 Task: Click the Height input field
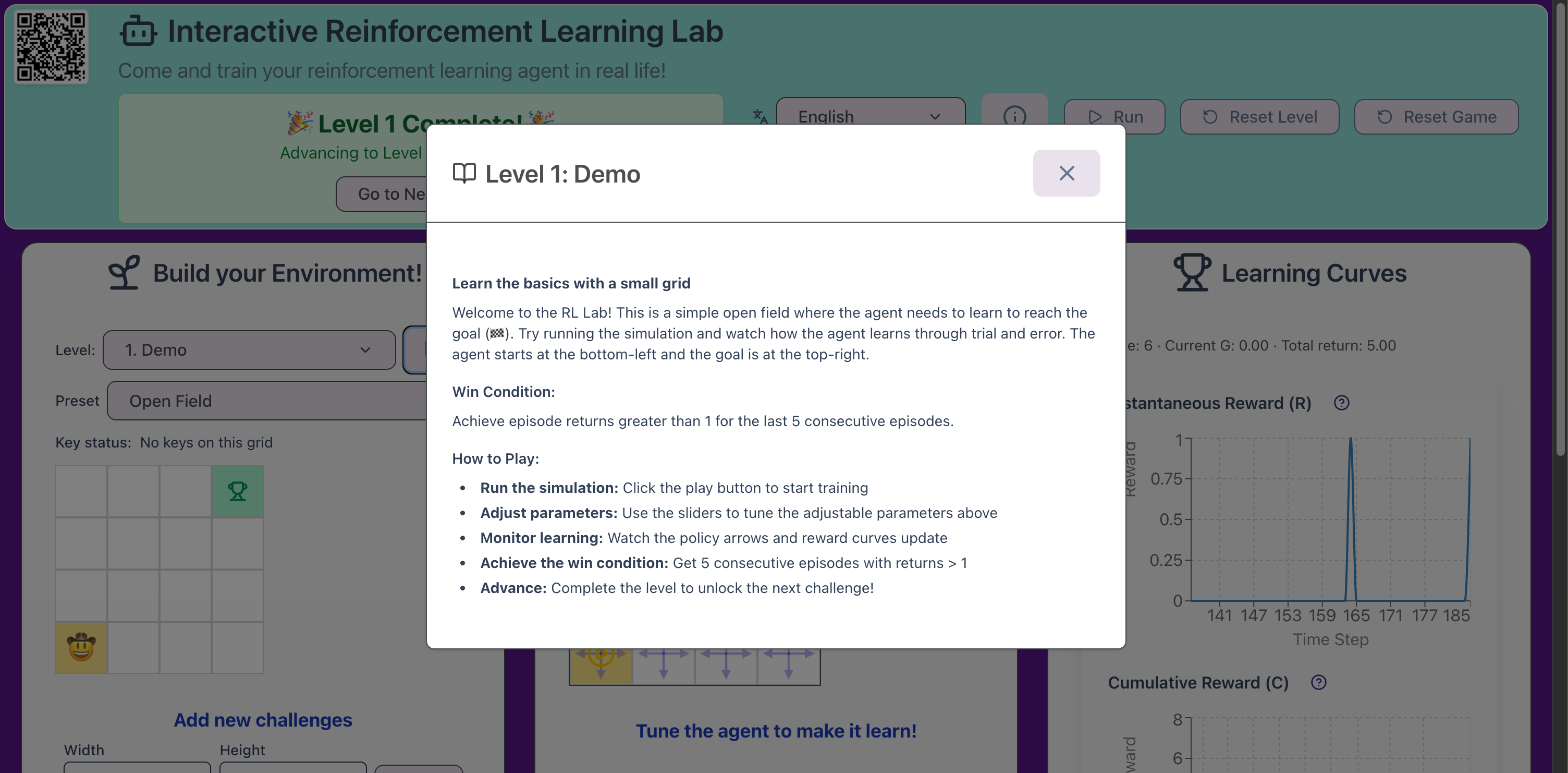[293, 767]
